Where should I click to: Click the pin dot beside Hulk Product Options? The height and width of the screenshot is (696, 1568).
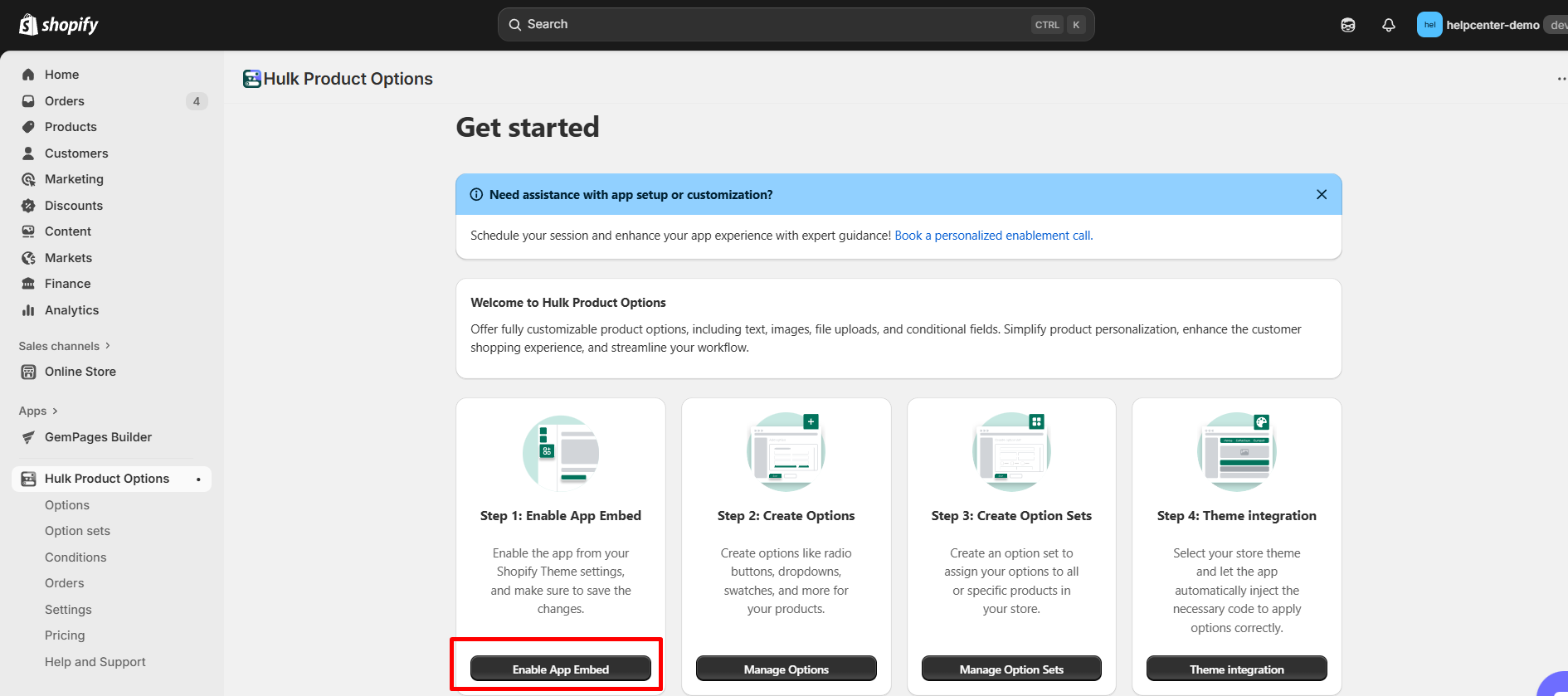coord(198,479)
